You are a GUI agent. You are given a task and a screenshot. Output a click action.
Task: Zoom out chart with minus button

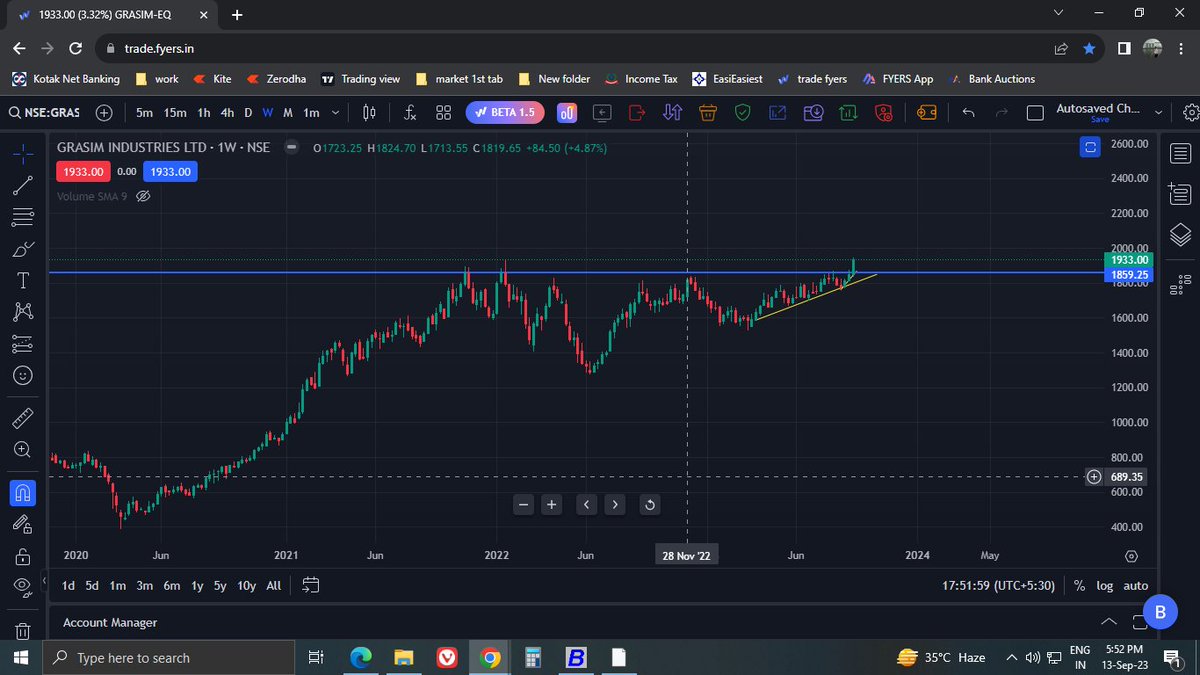click(523, 504)
